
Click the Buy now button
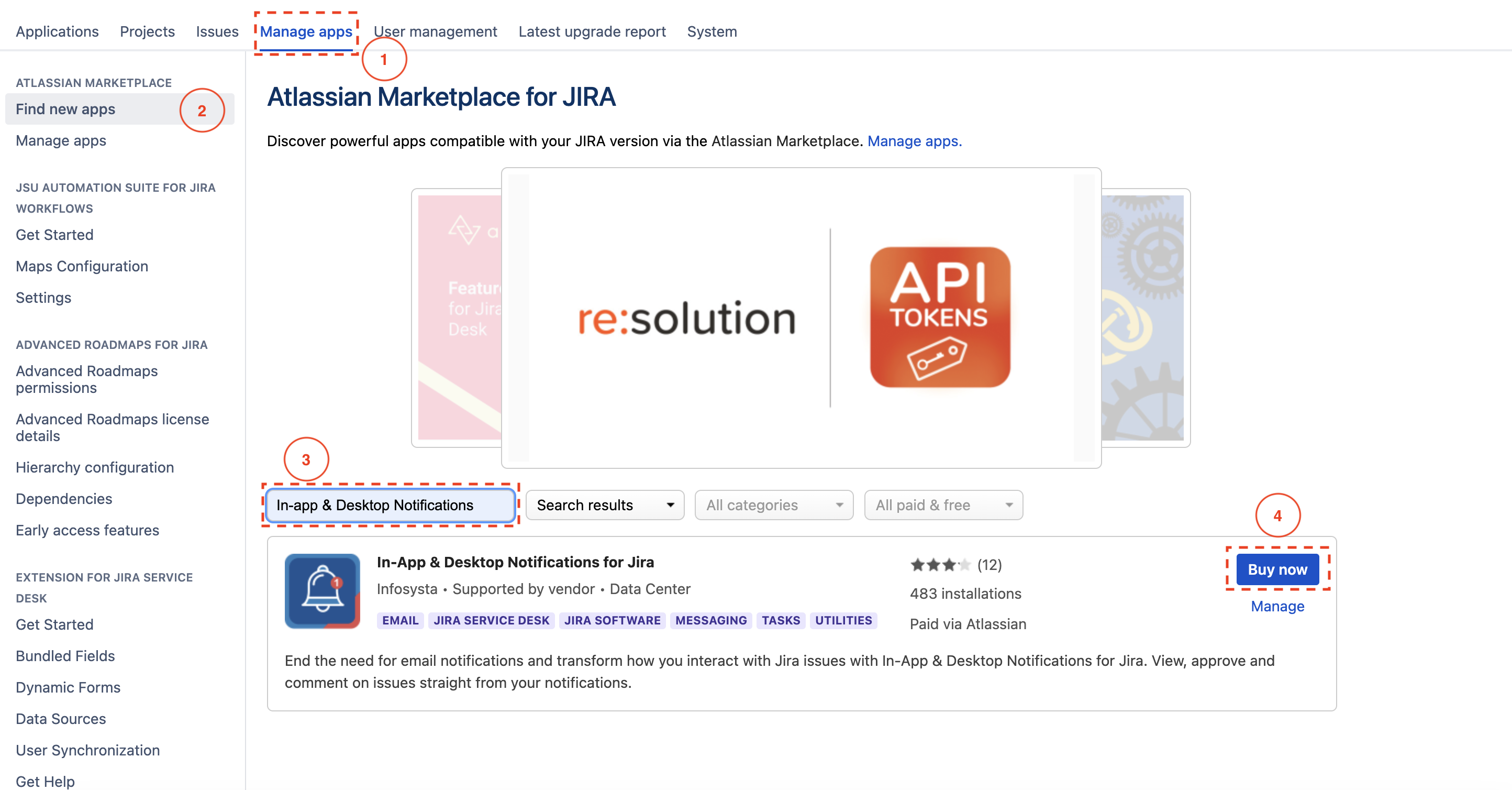(1277, 568)
